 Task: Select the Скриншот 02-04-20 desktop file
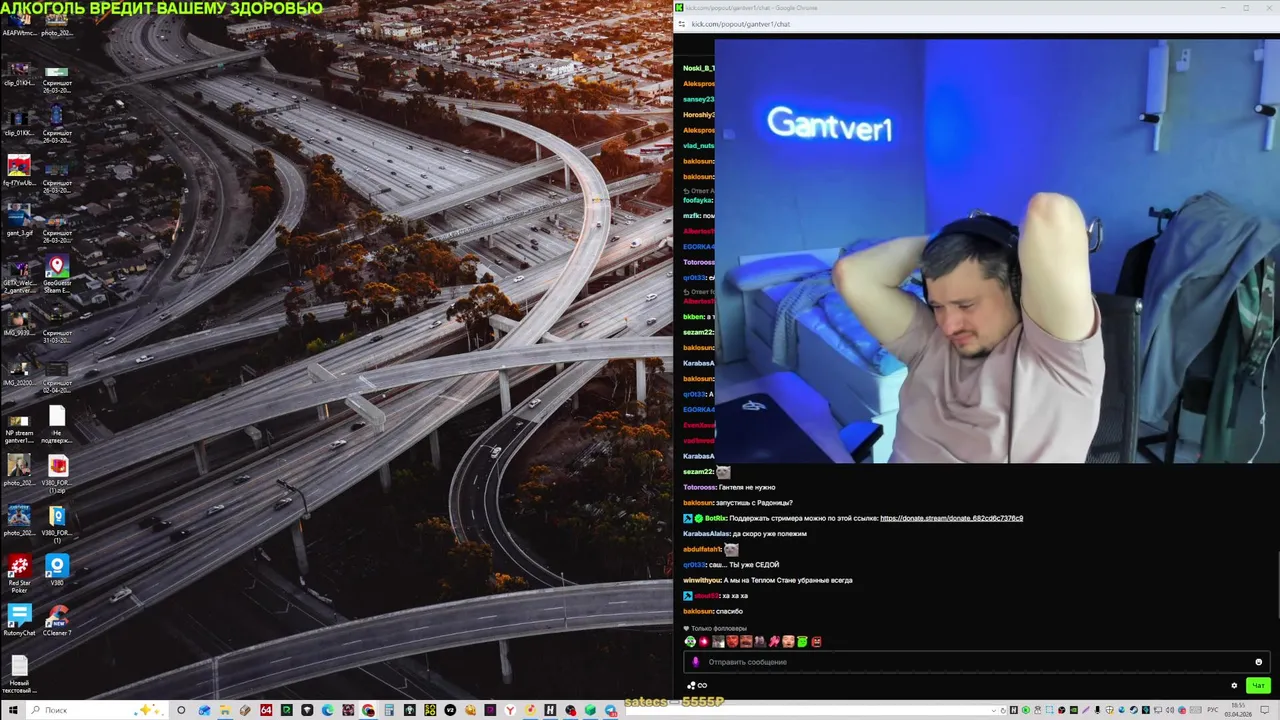(57, 373)
